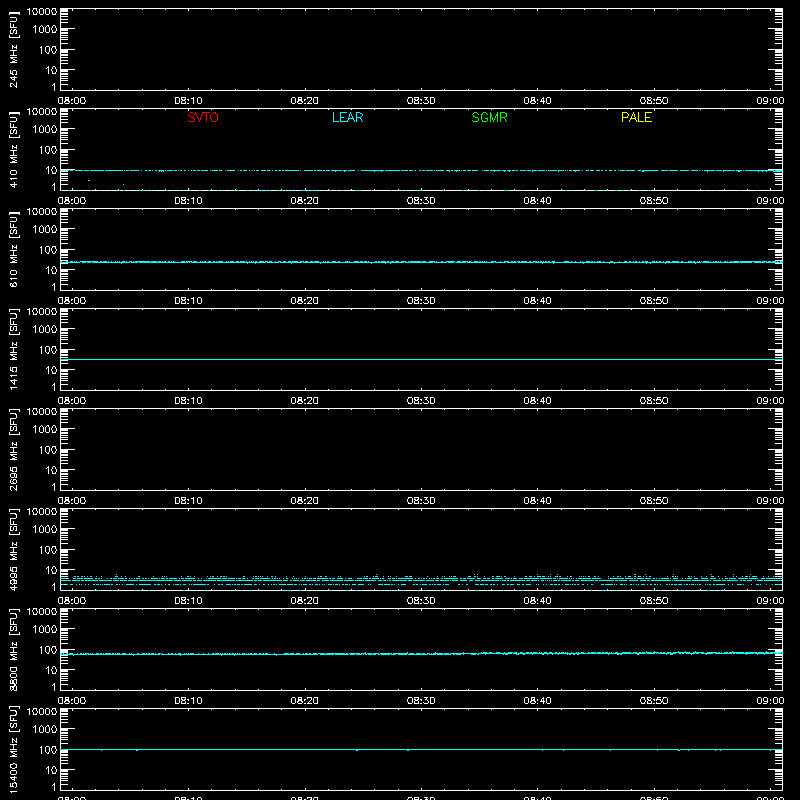This screenshot has height=800, width=800.
Task: Click the 100 tick label of 610 MHz panel
Action: (x=48, y=250)
